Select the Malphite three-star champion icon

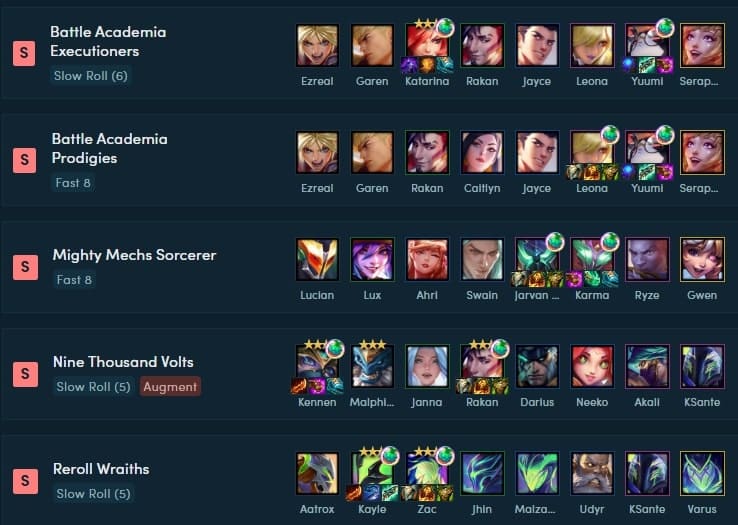tap(372, 366)
